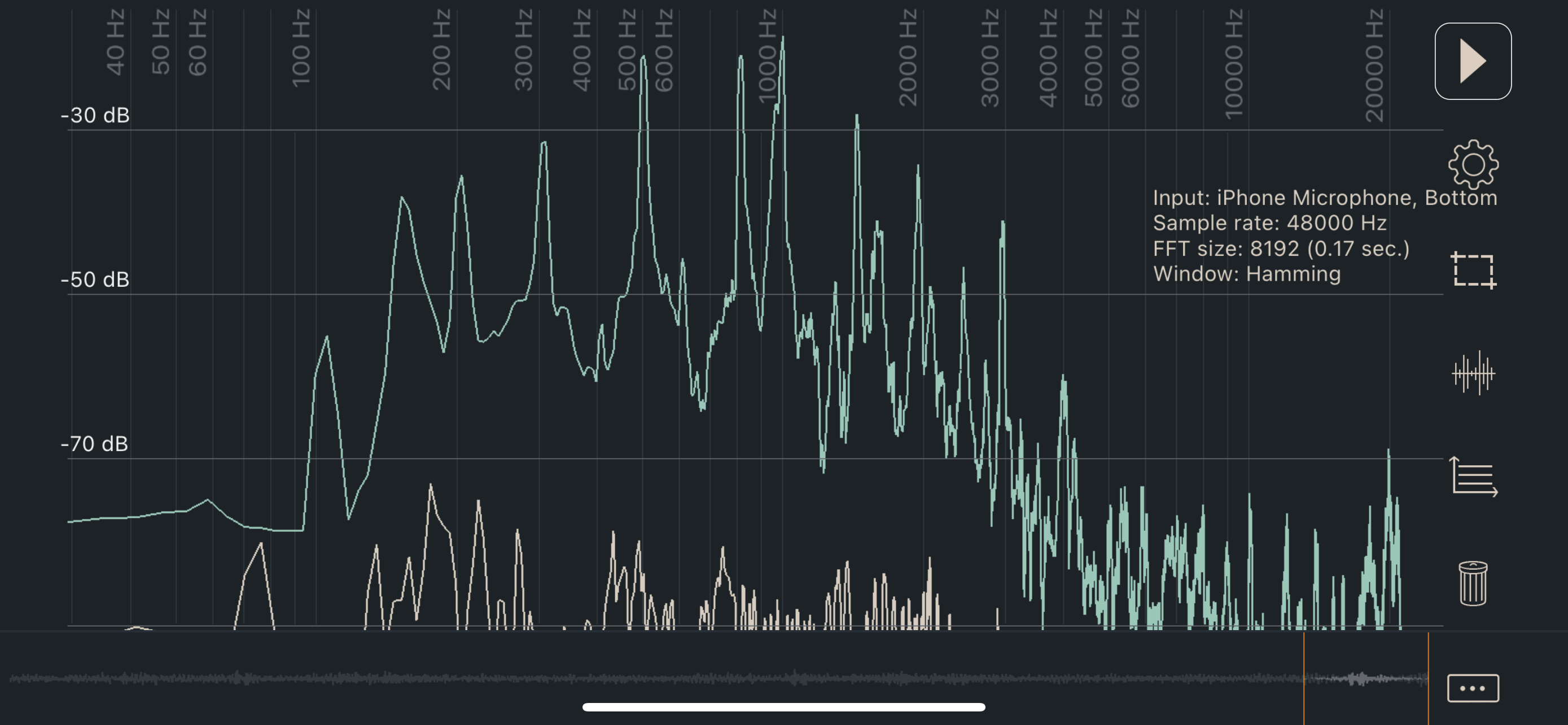The image size is (1568, 725).
Task: Tap the -30 dB level label
Action: coord(95,115)
